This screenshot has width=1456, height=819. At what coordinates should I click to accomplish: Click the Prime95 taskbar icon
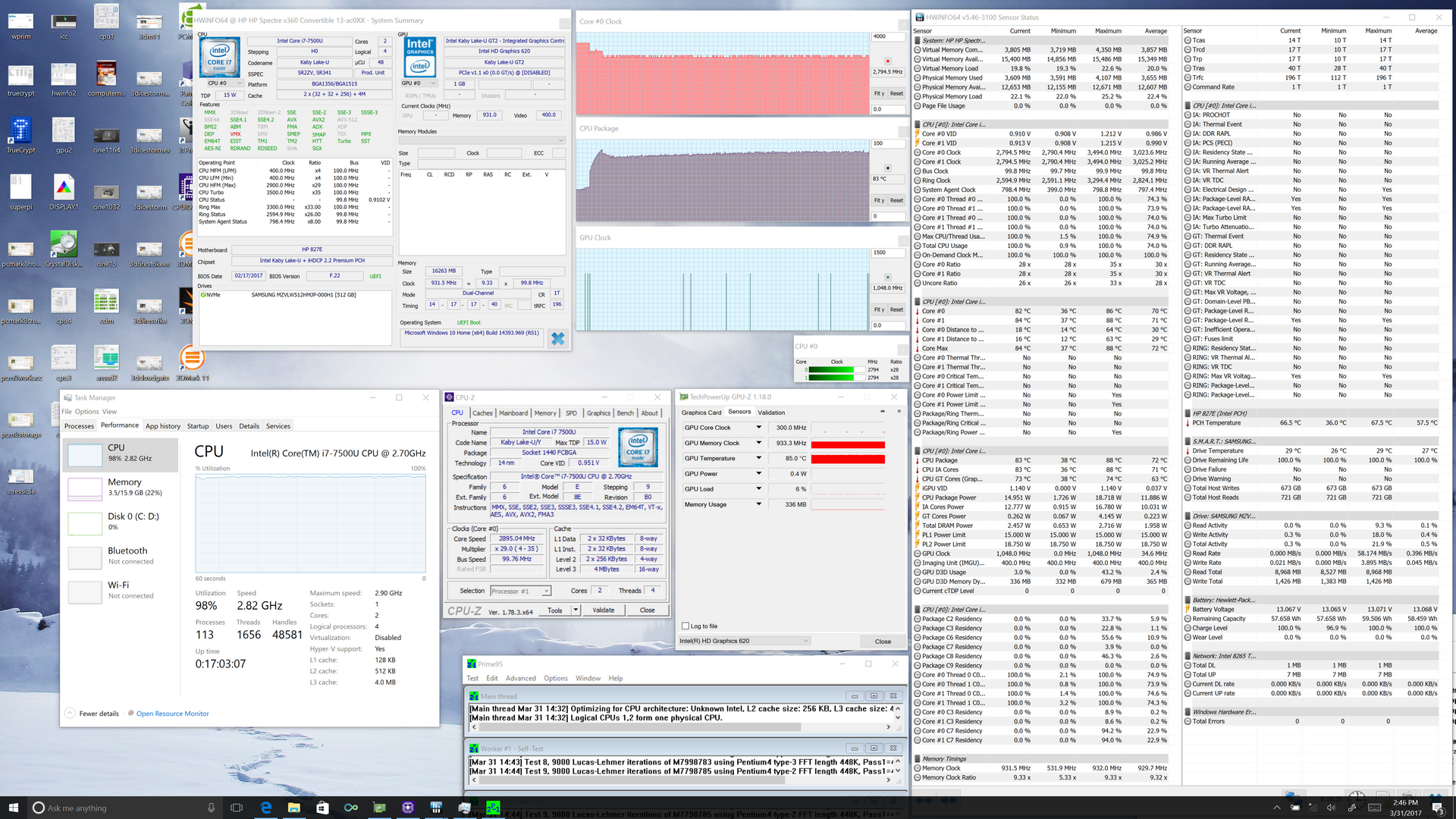pyautogui.click(x=493, y=808)
